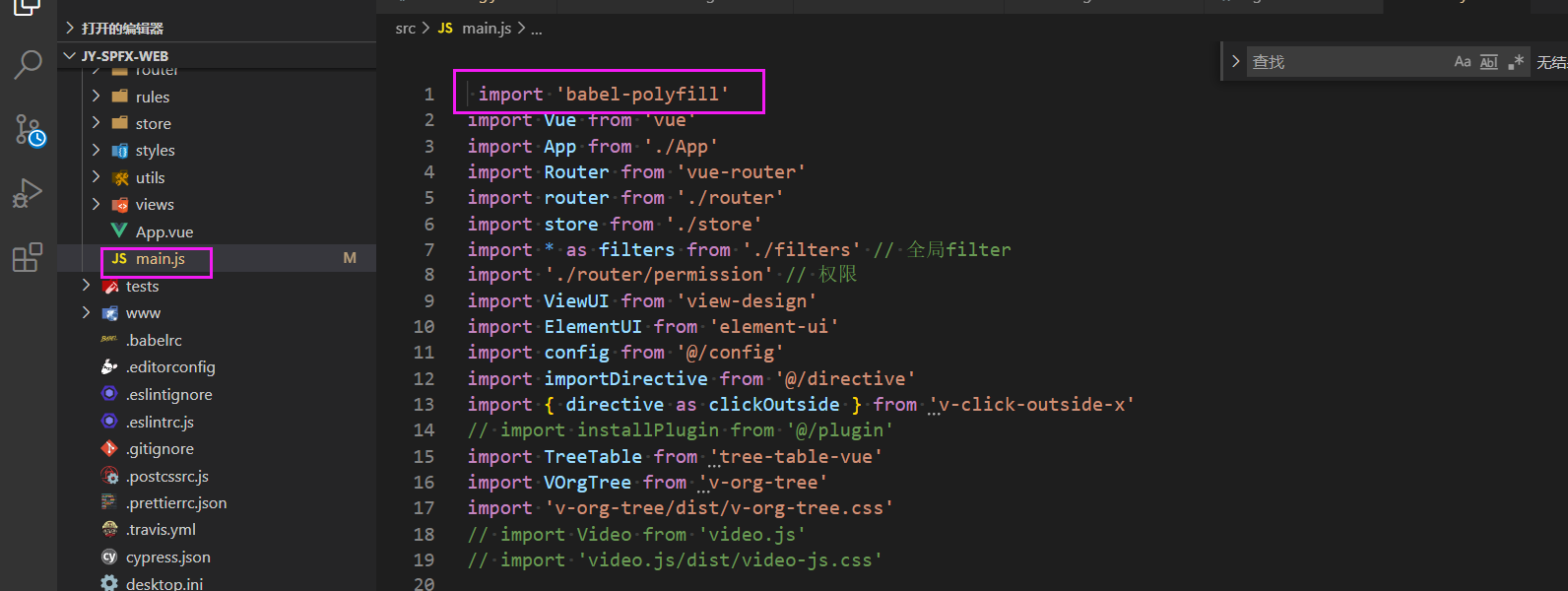1568x591 pixels.
Task: Expand the styles folder chevron
Action: [x=96, y=151]
